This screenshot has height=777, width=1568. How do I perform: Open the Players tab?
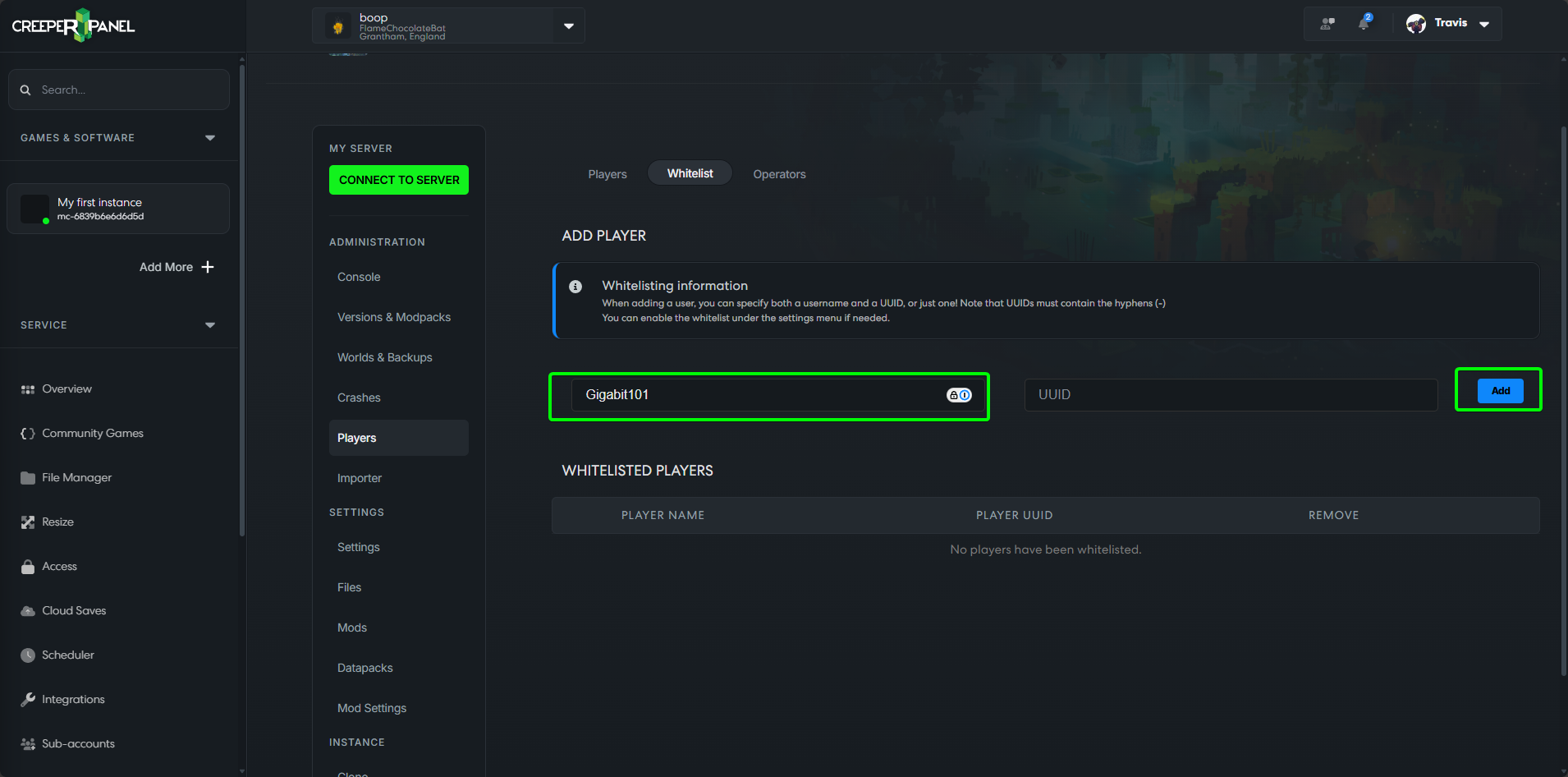click(607, 173)
